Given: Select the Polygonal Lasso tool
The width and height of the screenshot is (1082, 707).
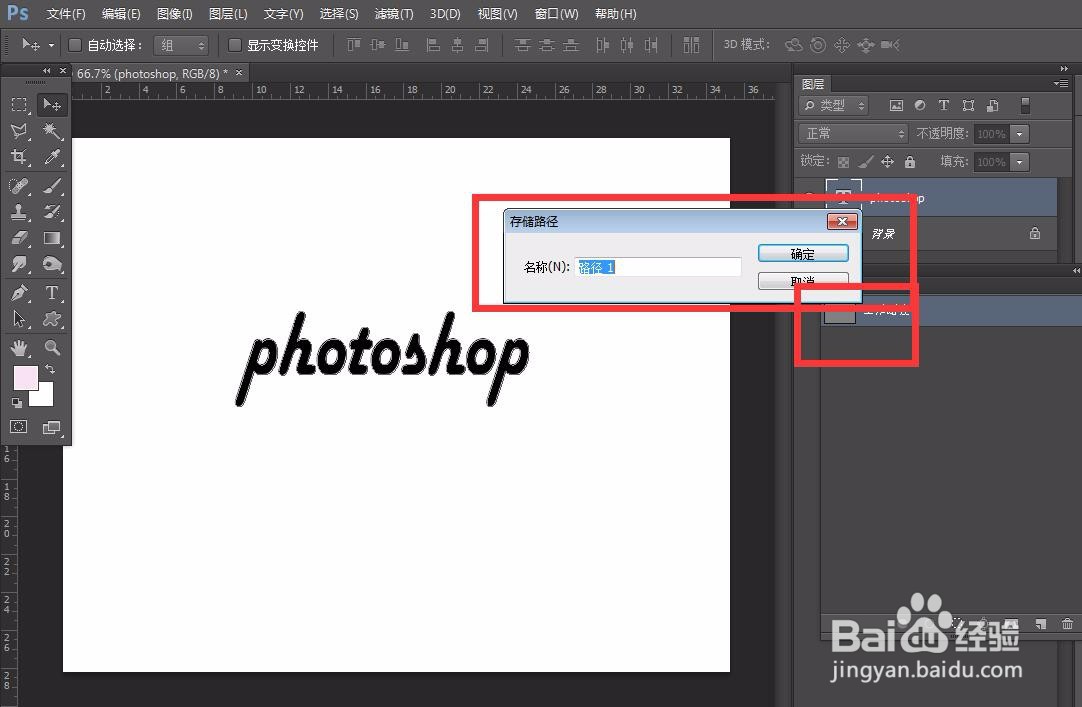Looking at the screenshot, I should [x=19, y=131].
